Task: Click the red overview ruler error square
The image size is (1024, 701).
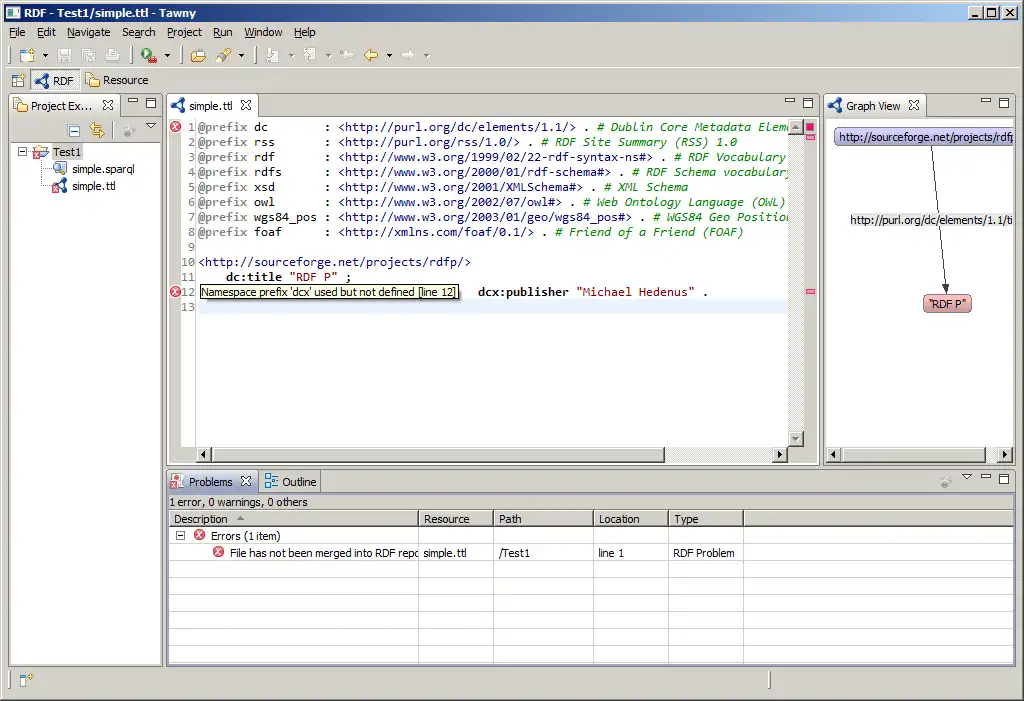Action: point(810,127)
